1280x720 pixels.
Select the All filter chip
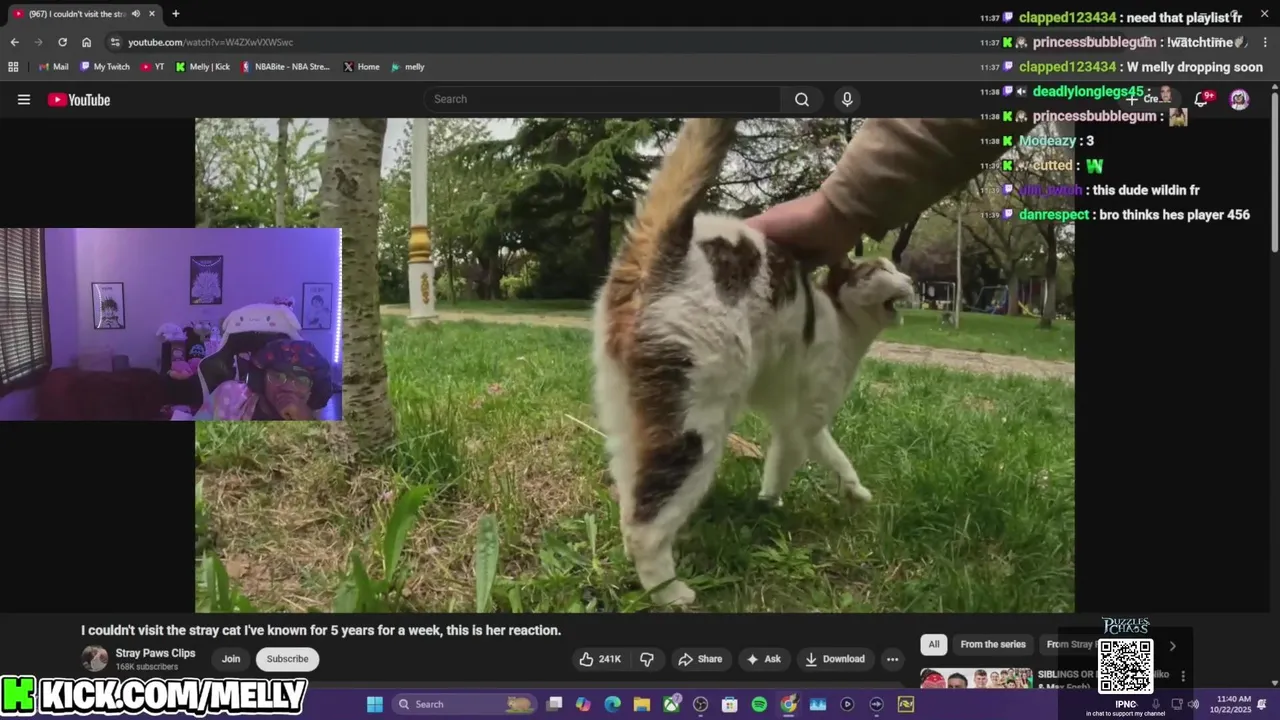[933, 645]
